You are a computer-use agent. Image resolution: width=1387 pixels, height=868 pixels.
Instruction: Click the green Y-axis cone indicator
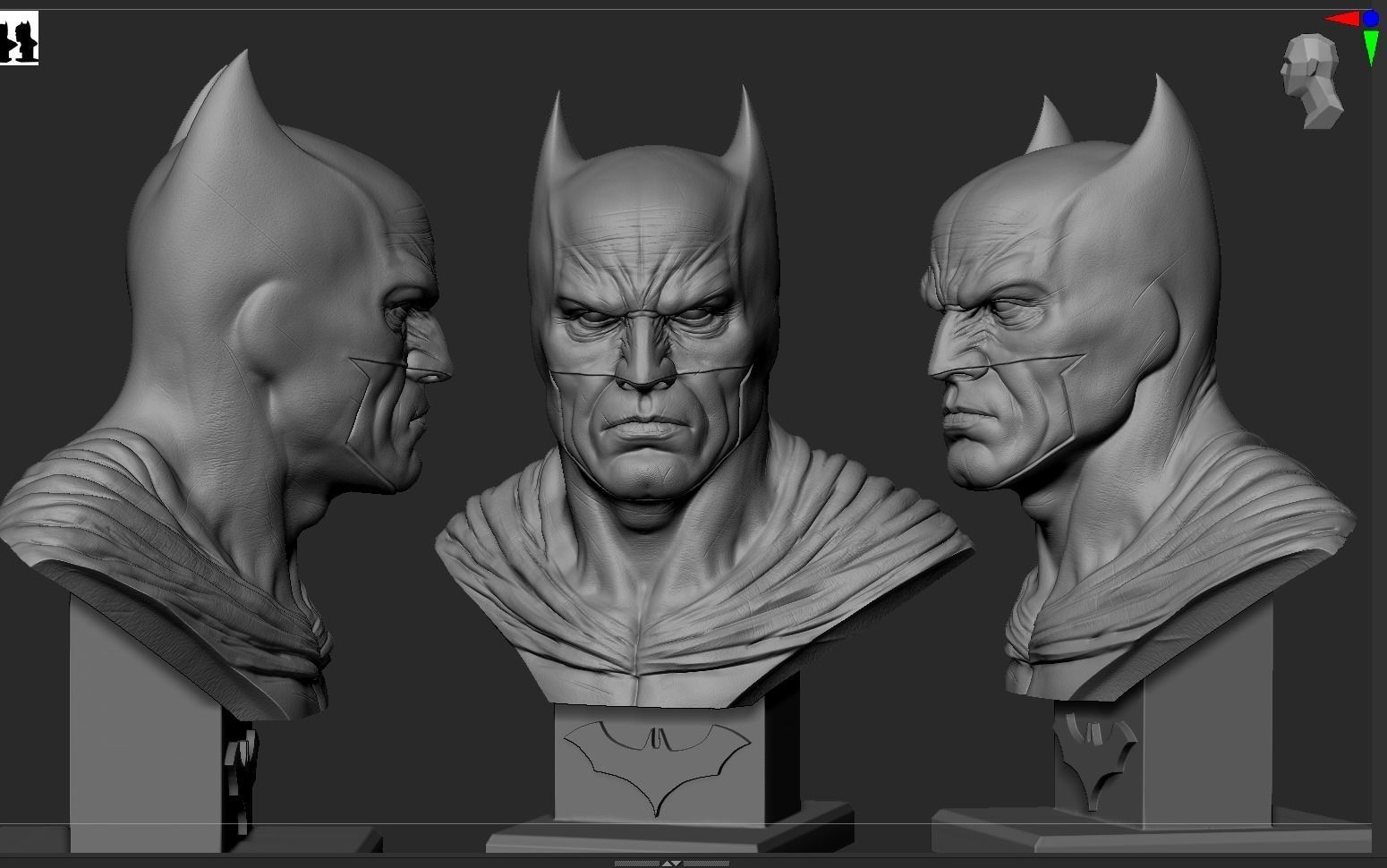(1371, 47)
